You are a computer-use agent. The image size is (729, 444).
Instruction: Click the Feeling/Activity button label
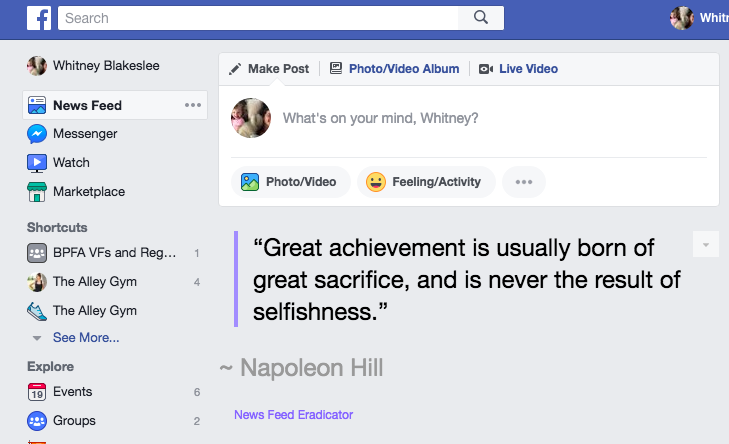pos(436,182)
